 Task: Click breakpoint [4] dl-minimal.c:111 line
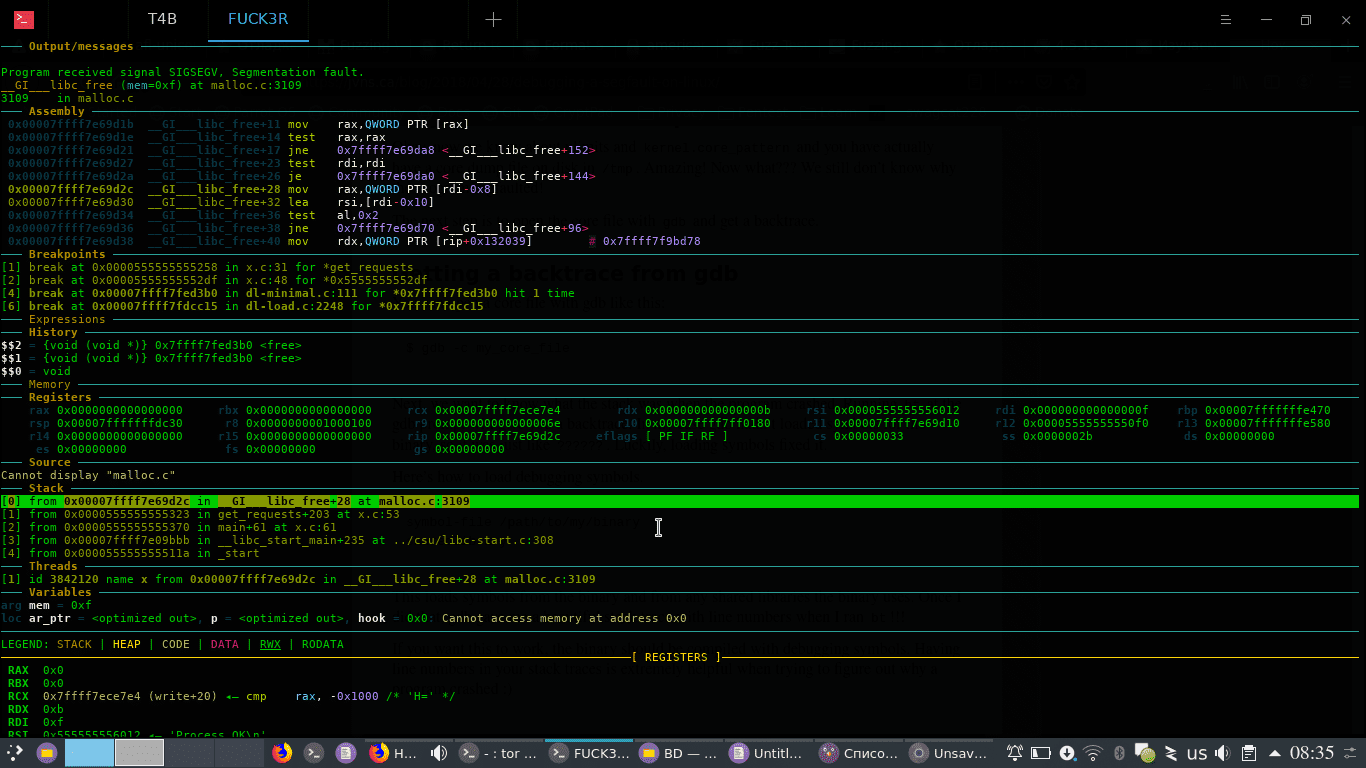click(288, 293)
